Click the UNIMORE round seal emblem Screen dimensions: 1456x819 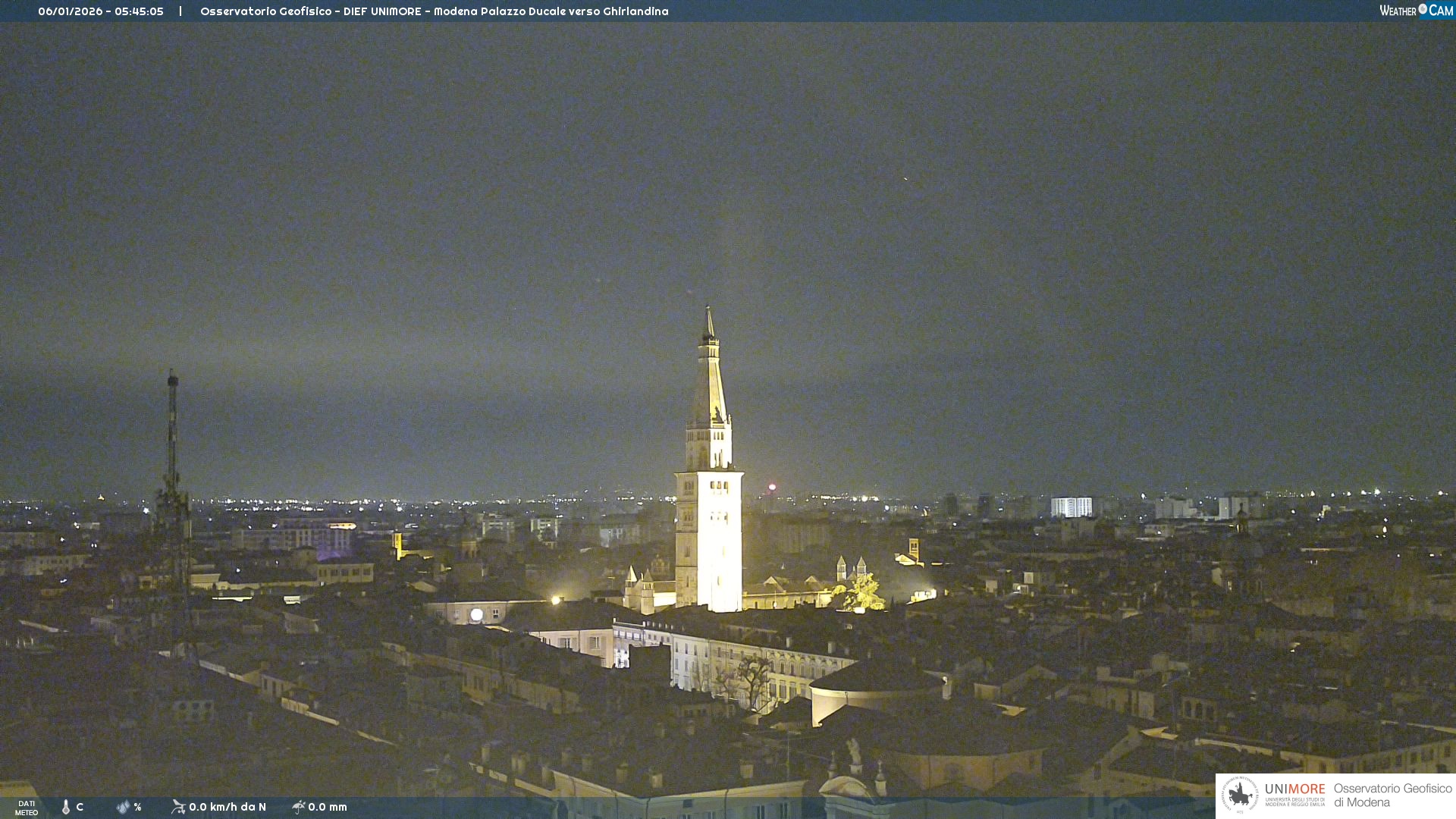pyautogui.click(x=1240, y=795)
